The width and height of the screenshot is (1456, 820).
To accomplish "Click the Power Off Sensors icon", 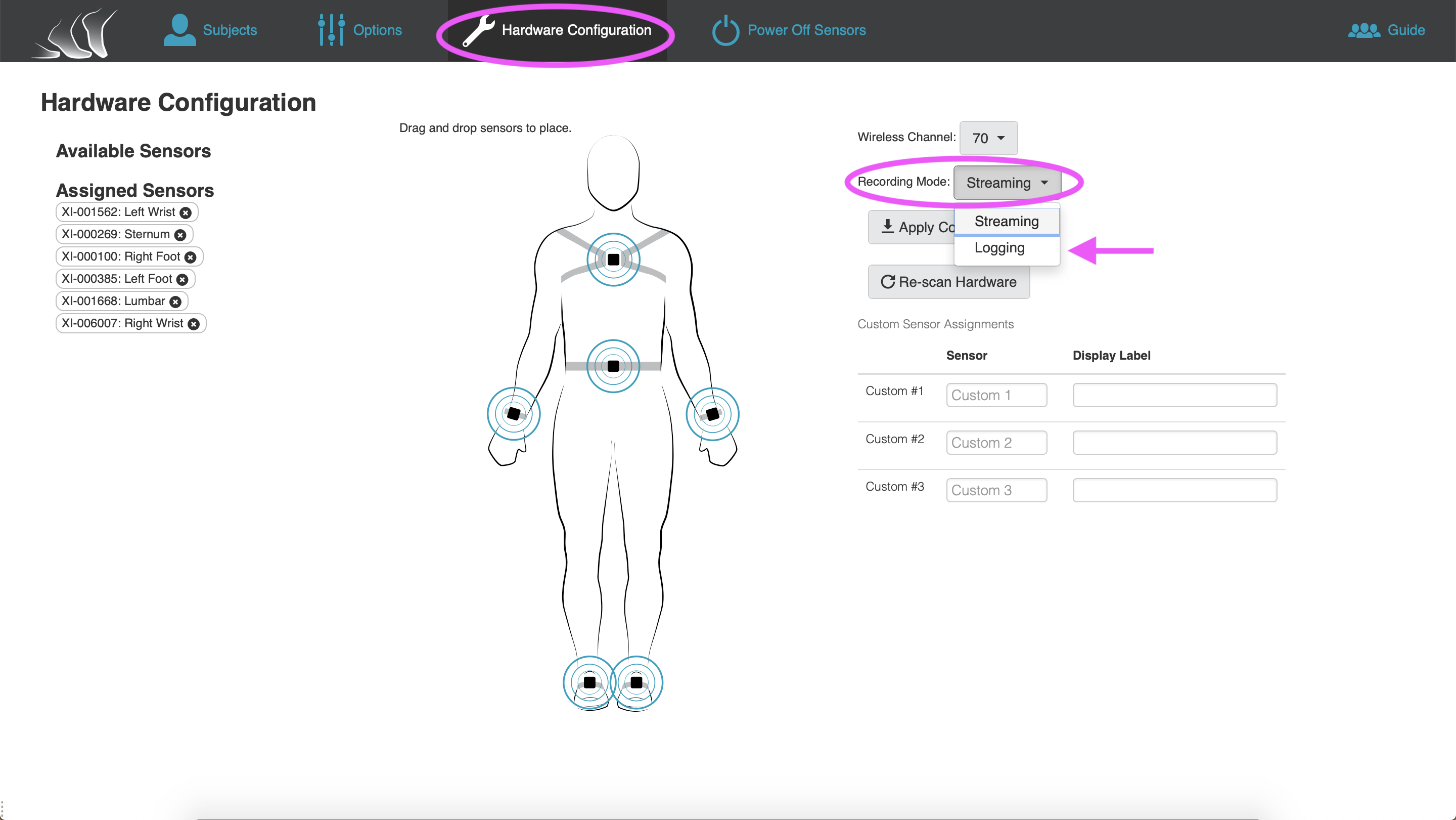I will (726, 30).
